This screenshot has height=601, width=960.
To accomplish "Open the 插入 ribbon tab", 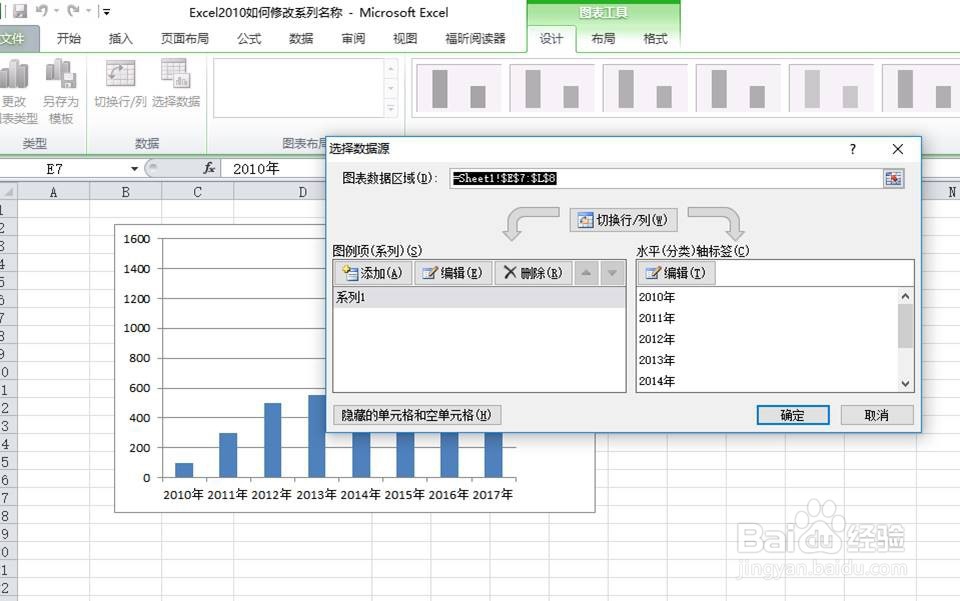I will [x=120, y=39].
